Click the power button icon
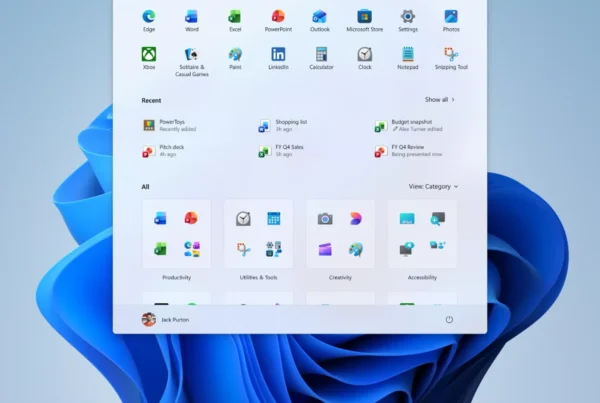This screenshot has width=600, height=403. [x=449, y=319]
